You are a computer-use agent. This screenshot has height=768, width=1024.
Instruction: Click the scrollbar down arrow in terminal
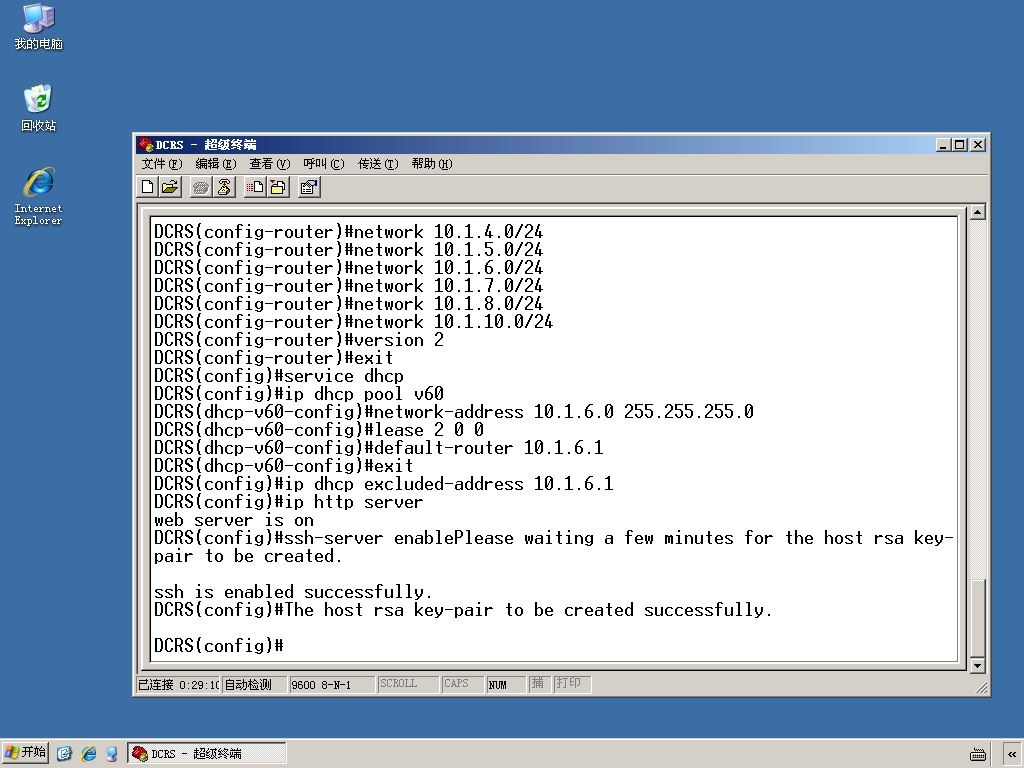click(x=977, y=665)
